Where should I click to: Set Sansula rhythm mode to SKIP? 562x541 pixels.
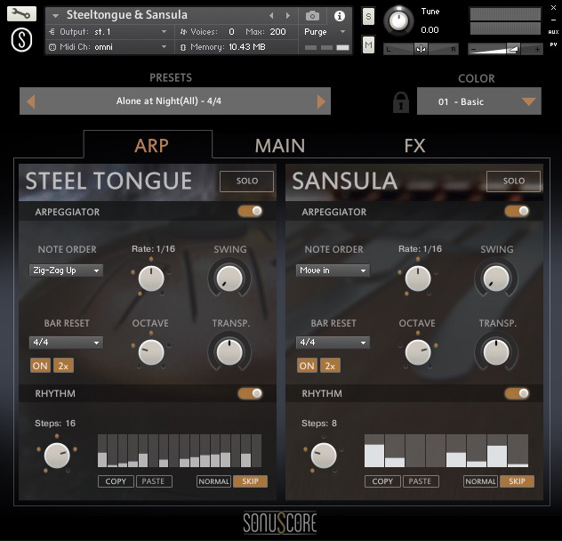(517, 481)
